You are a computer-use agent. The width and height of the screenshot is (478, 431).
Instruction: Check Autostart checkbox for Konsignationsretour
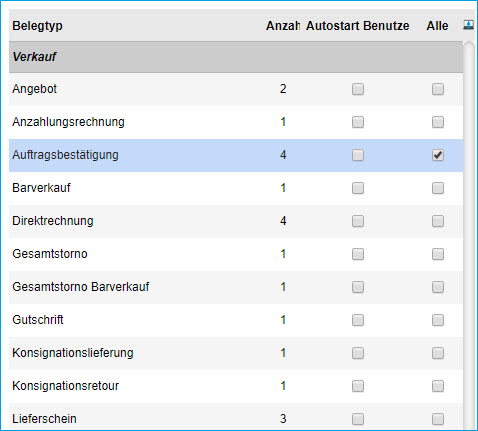point(358,386)
